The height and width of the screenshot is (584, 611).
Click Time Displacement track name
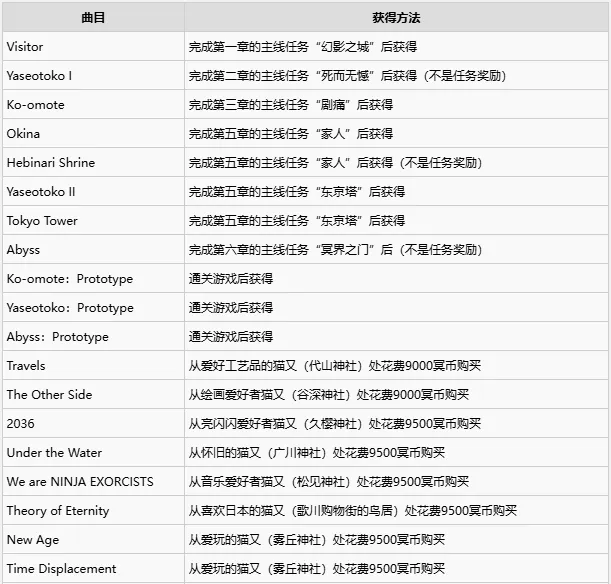coord(61,568)
